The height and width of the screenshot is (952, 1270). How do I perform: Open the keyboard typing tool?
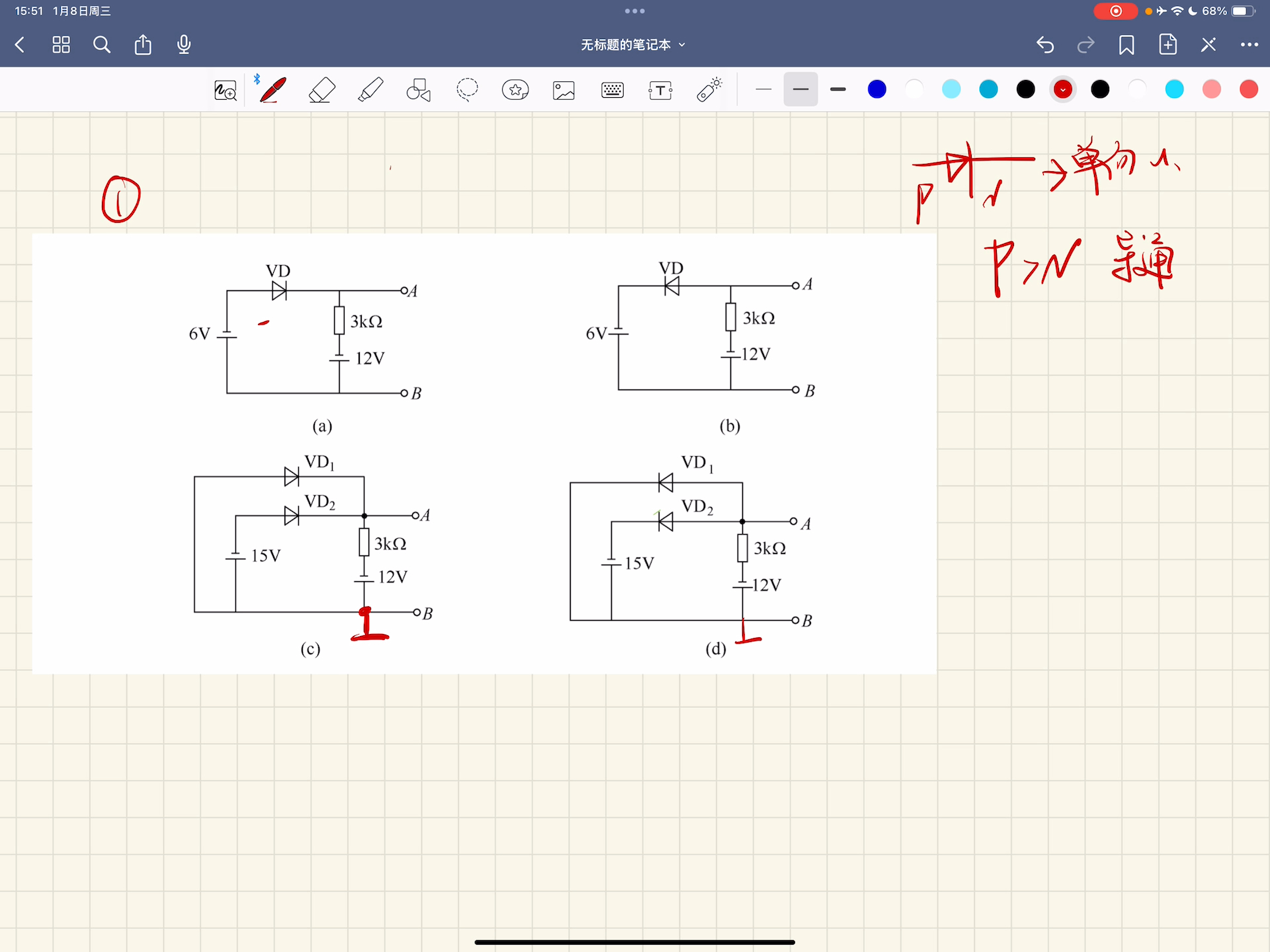[x=613, y=90]
